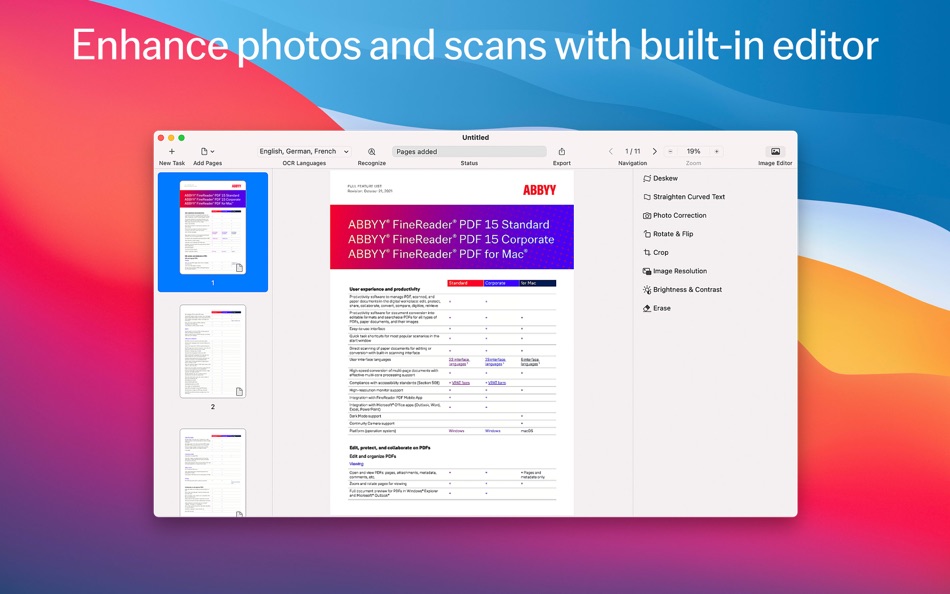The image size is (950, 594).
Task: Click the macOS platform cell
Action: pyautogui.click(x=527, y=431)
